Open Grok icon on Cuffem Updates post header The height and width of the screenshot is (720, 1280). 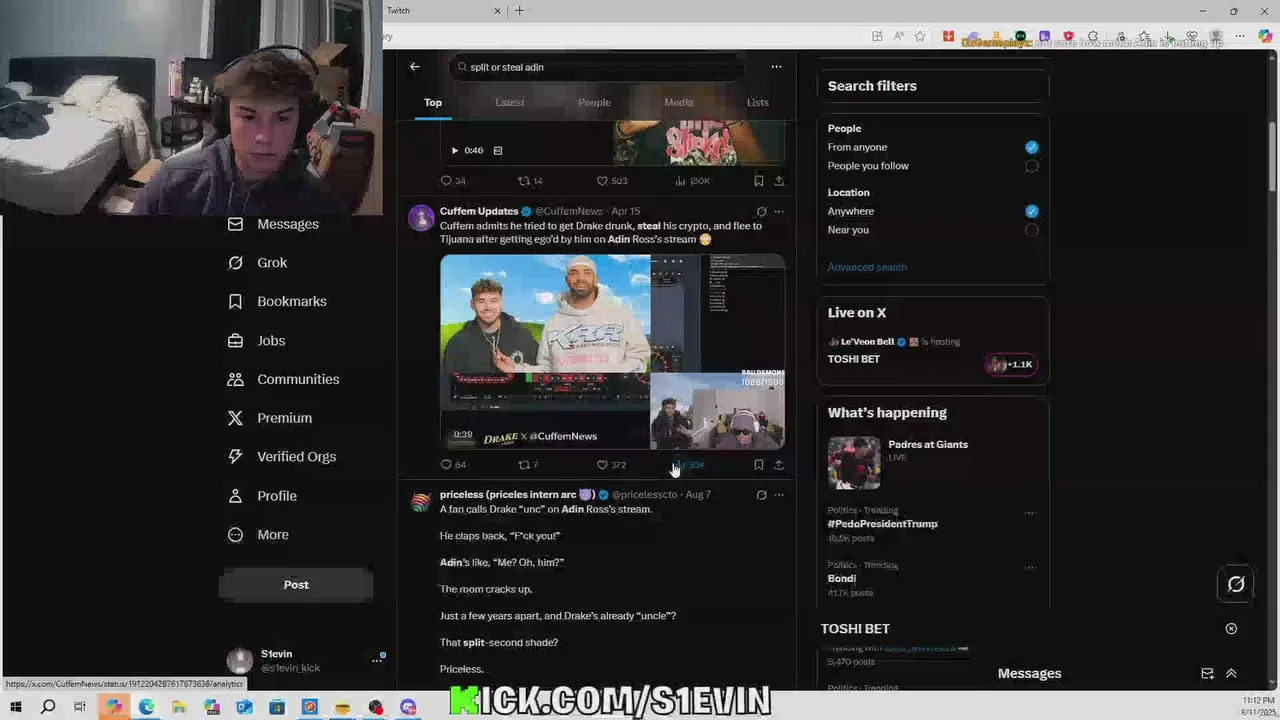click(761, 212)
